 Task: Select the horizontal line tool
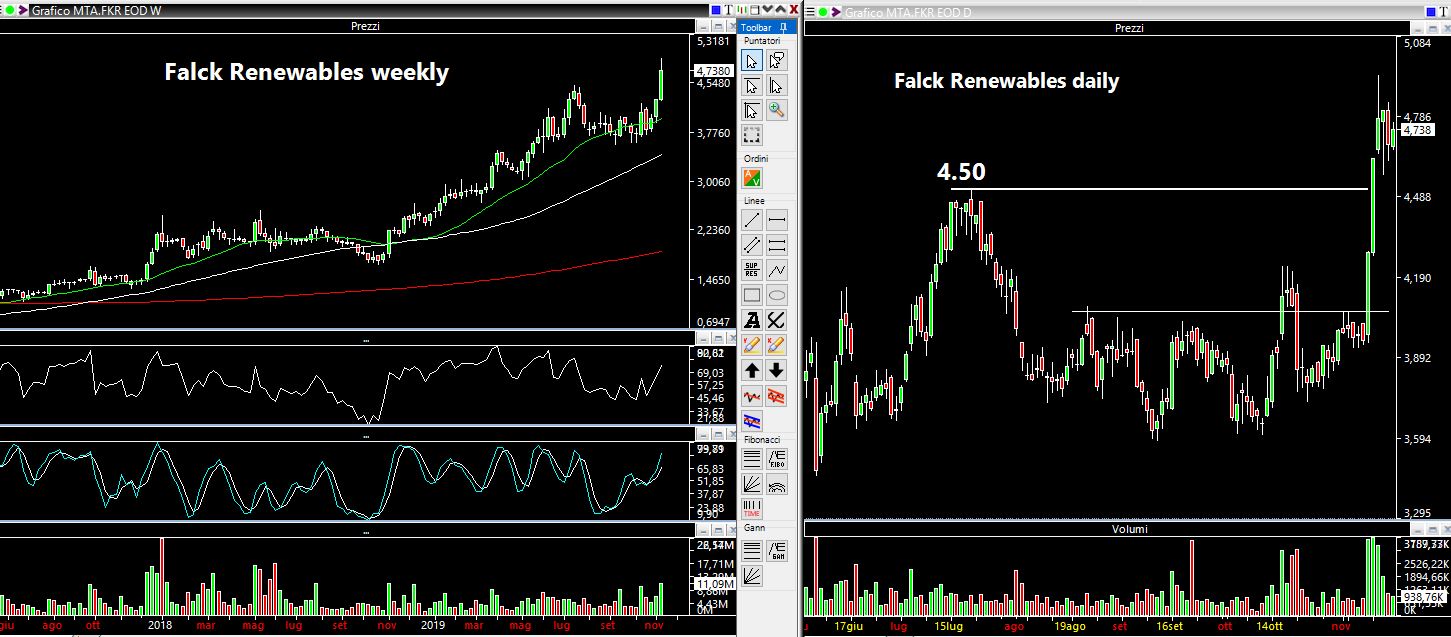(x=776, y=220)
